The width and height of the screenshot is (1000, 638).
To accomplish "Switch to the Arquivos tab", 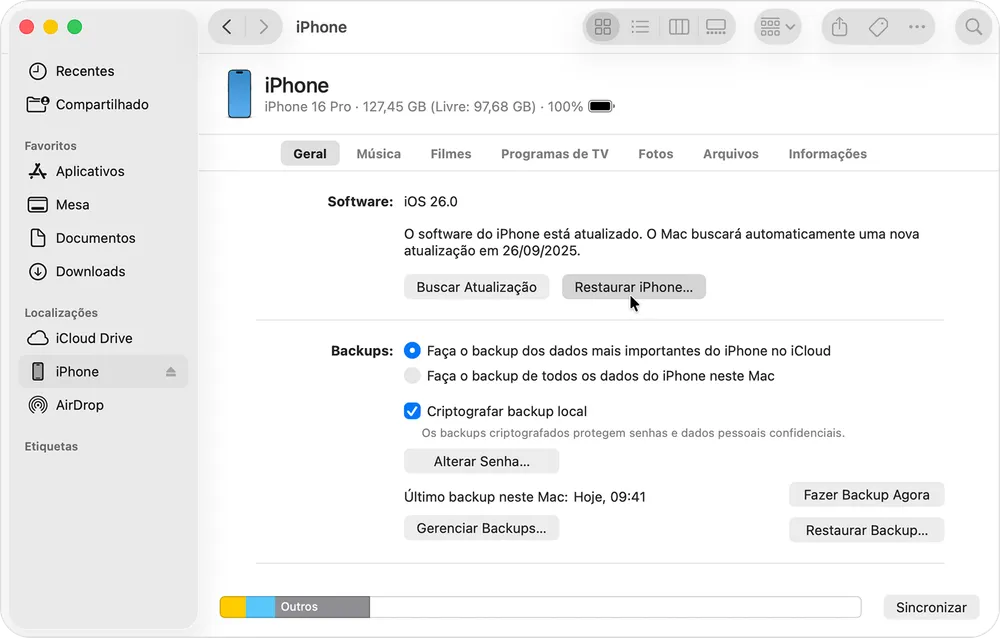I will 731,154.
